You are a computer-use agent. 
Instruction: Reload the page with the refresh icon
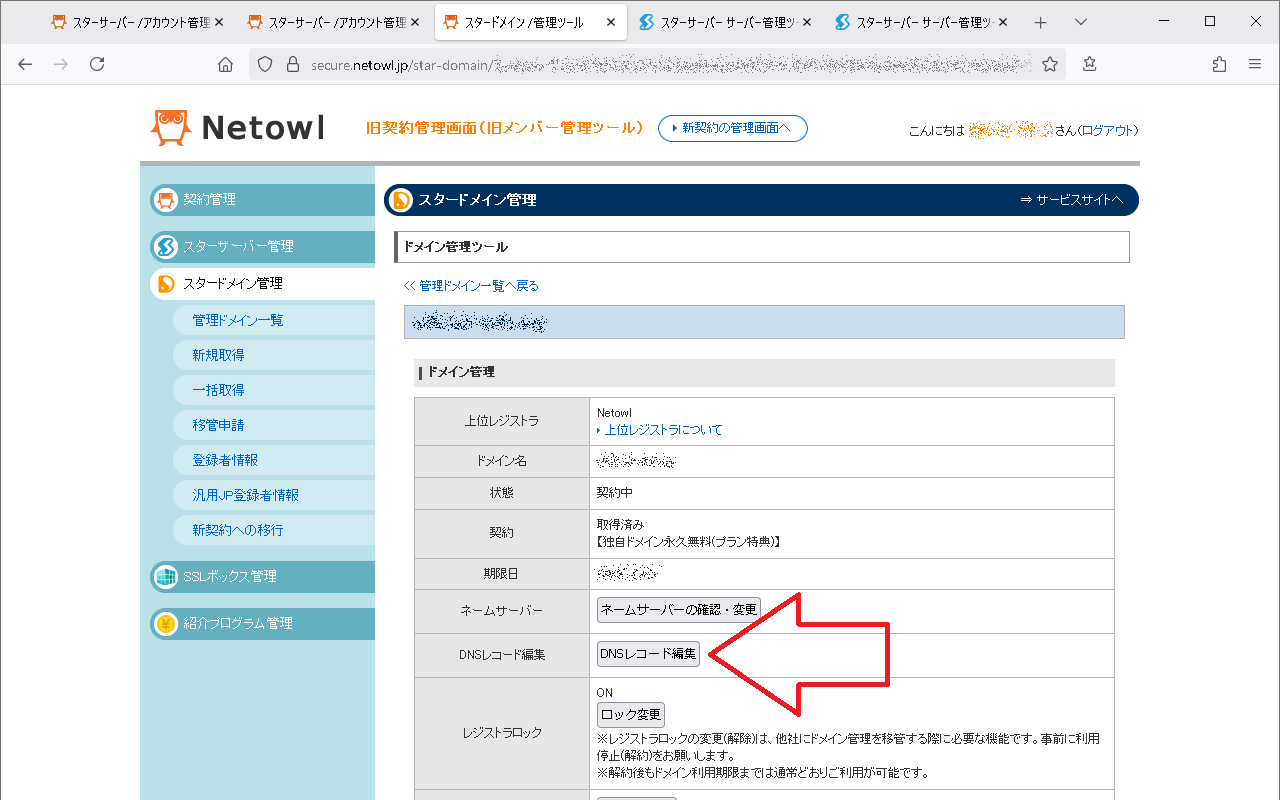tap(97, 64)
